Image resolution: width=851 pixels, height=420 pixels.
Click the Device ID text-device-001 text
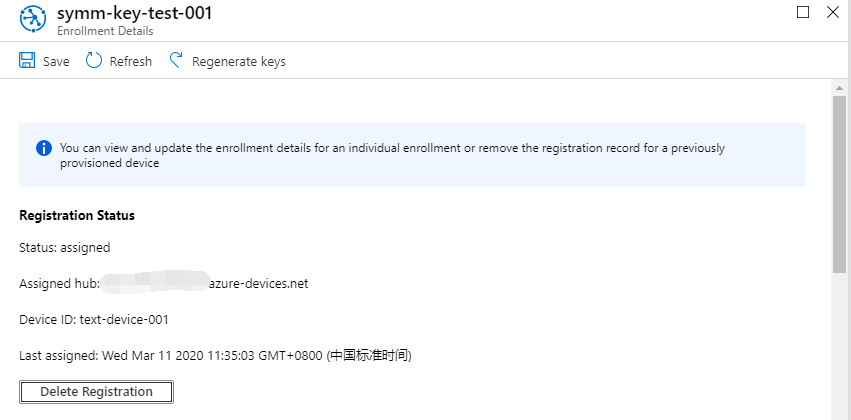tap(94, 320)
